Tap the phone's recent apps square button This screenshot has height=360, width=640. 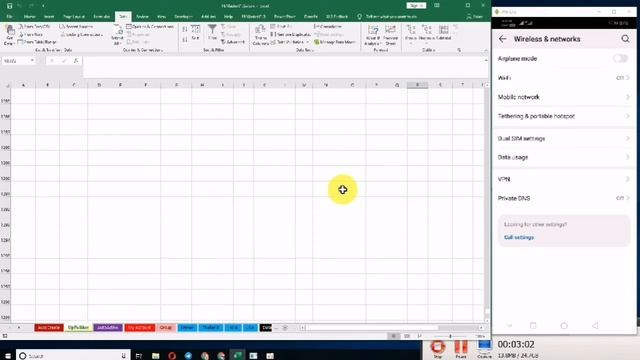pos(533,326)
